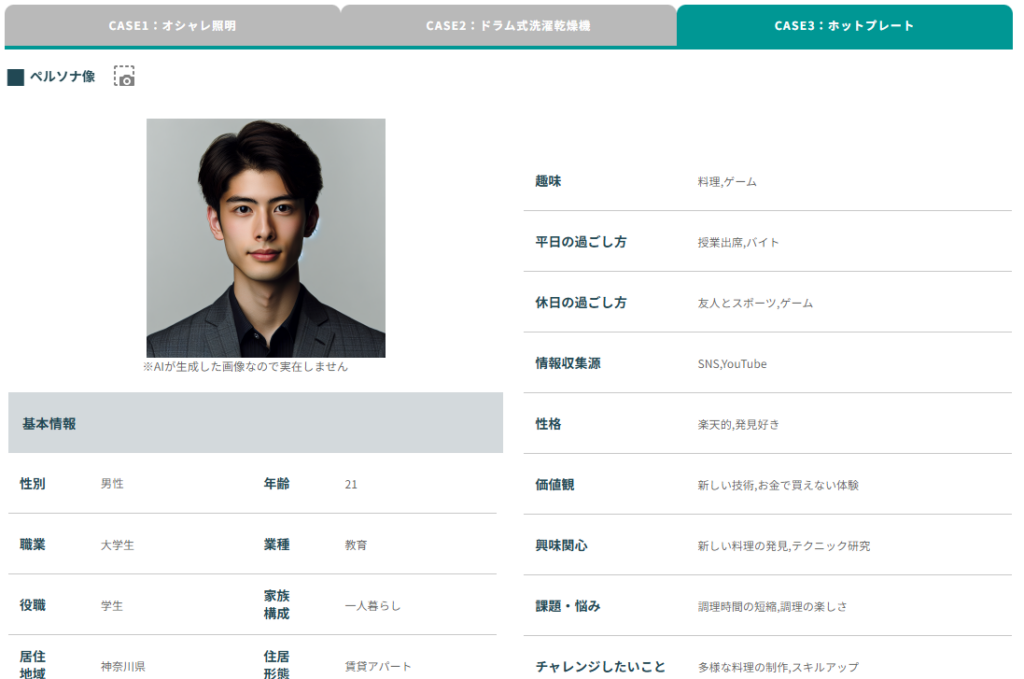Viewport: 1024px width, 679px height.
Task: Click the camera icon beside ペルソナ像
Action: pos(124,77)
